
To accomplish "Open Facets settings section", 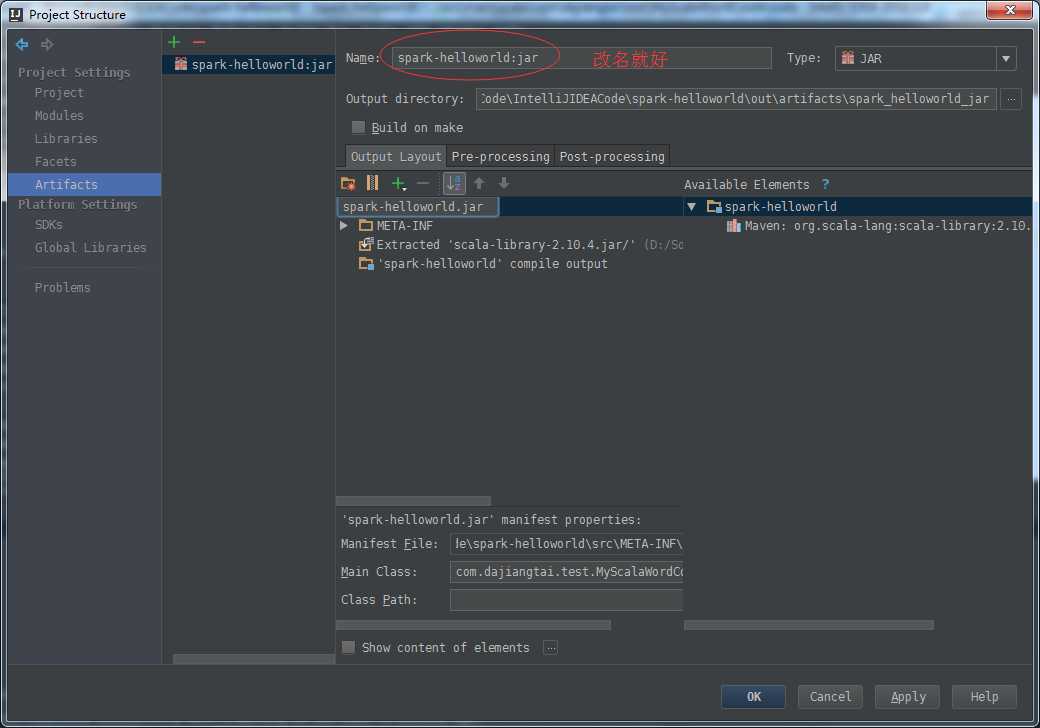I will click(x=56, y=161).
